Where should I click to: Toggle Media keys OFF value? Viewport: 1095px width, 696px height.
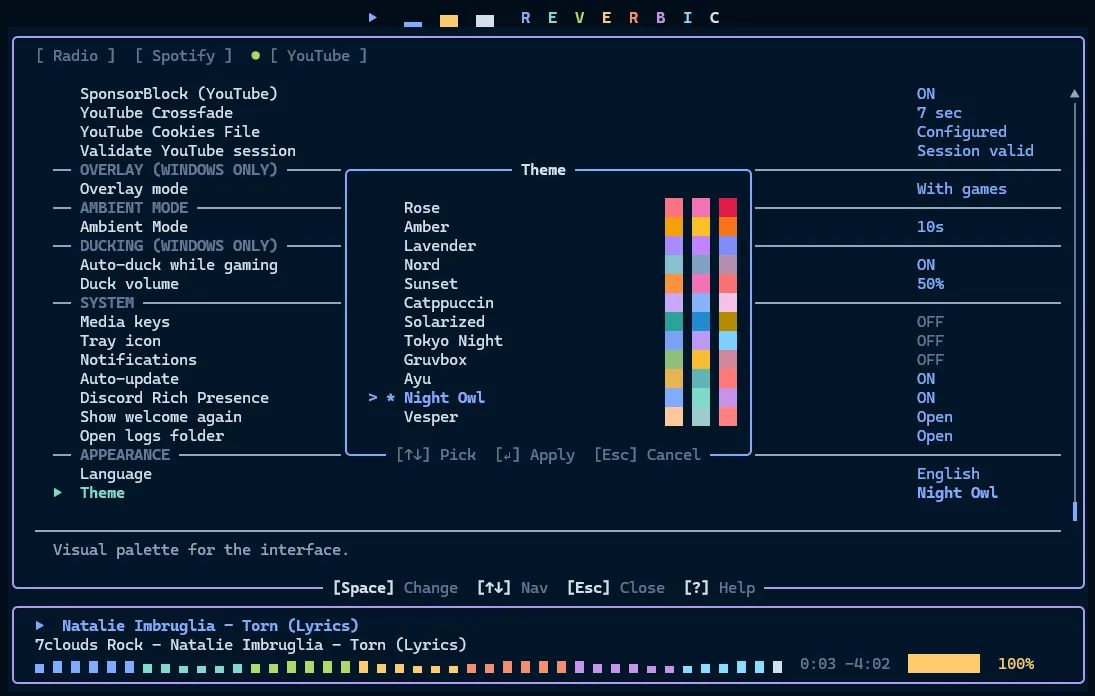point(929,321)
